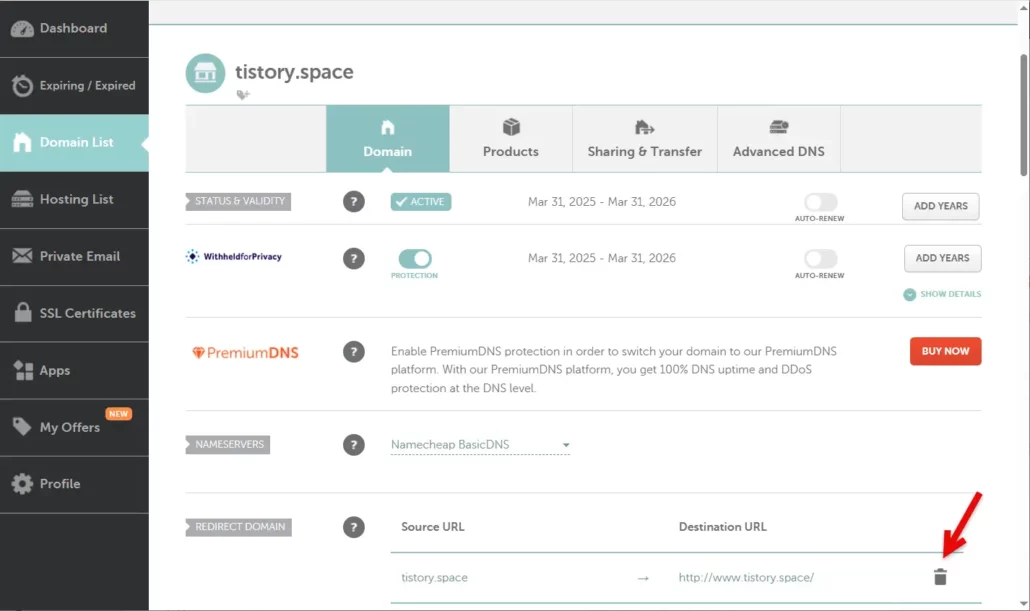Image resolution: width=1030 pixels, height=611 pixels.
Task: Click the ACTIVE status badge
Action: point(421,202)
